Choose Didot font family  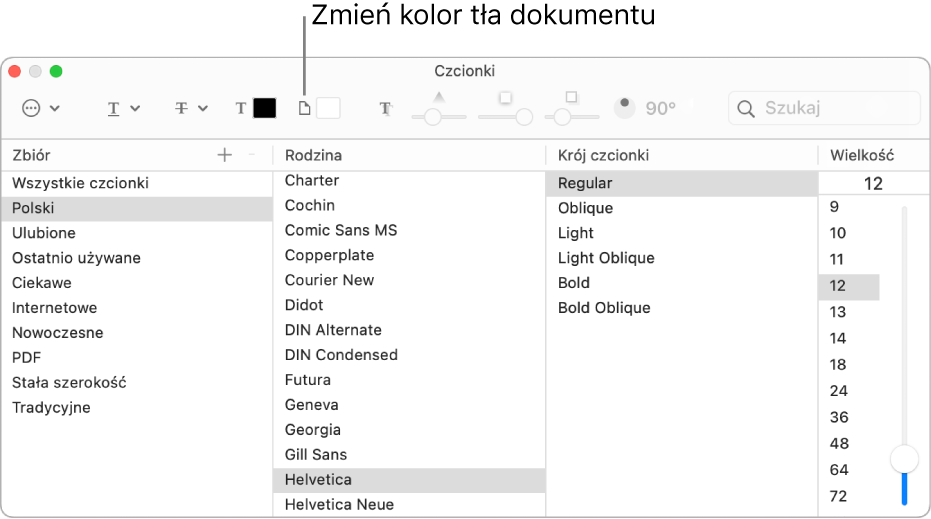409,305
